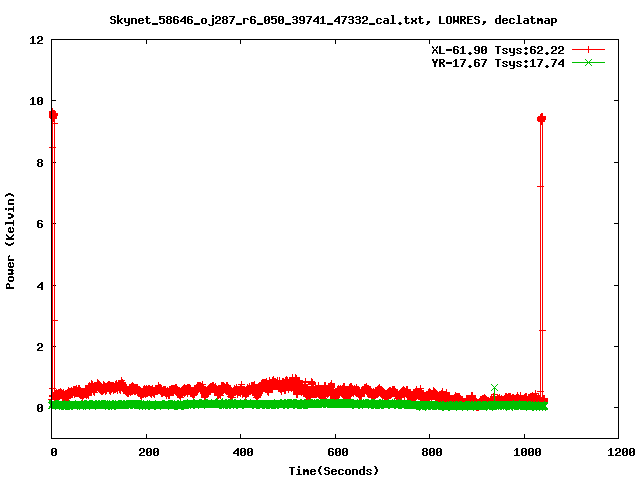Click the plot title Skynet_58646_oj287 filename
Screen dimensions: 640x480
333,20
